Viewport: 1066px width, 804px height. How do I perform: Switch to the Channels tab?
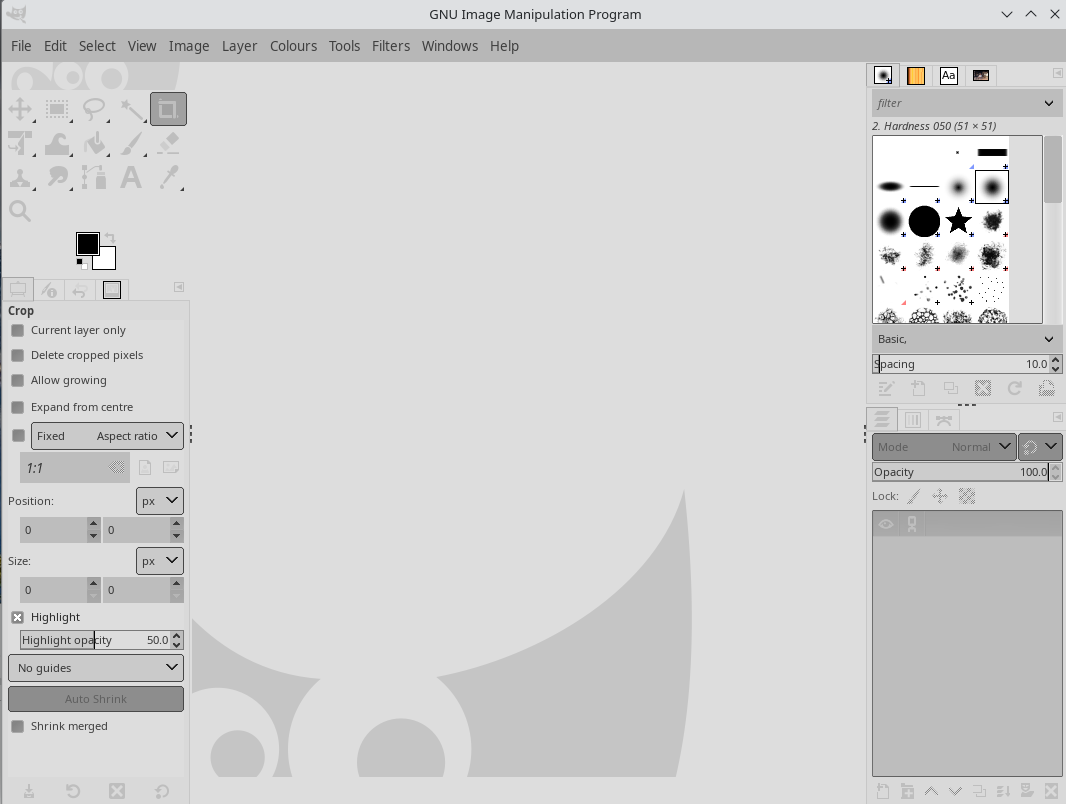point(913,420)
